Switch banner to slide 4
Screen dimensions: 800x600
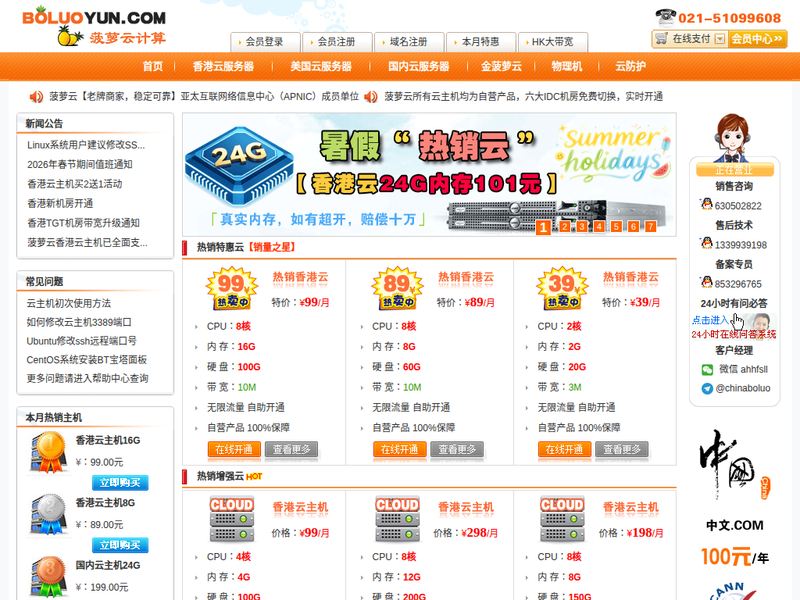[599, 227]
